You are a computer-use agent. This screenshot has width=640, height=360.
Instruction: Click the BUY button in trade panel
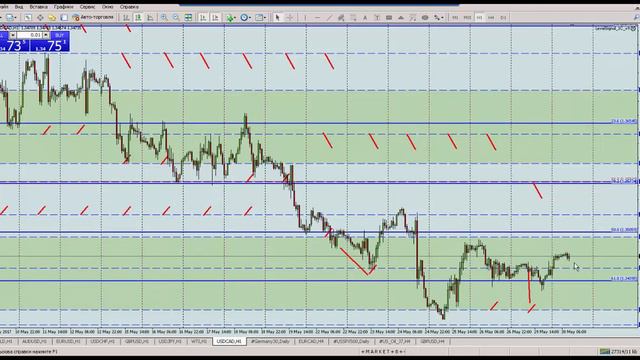(x=60, y=36)
